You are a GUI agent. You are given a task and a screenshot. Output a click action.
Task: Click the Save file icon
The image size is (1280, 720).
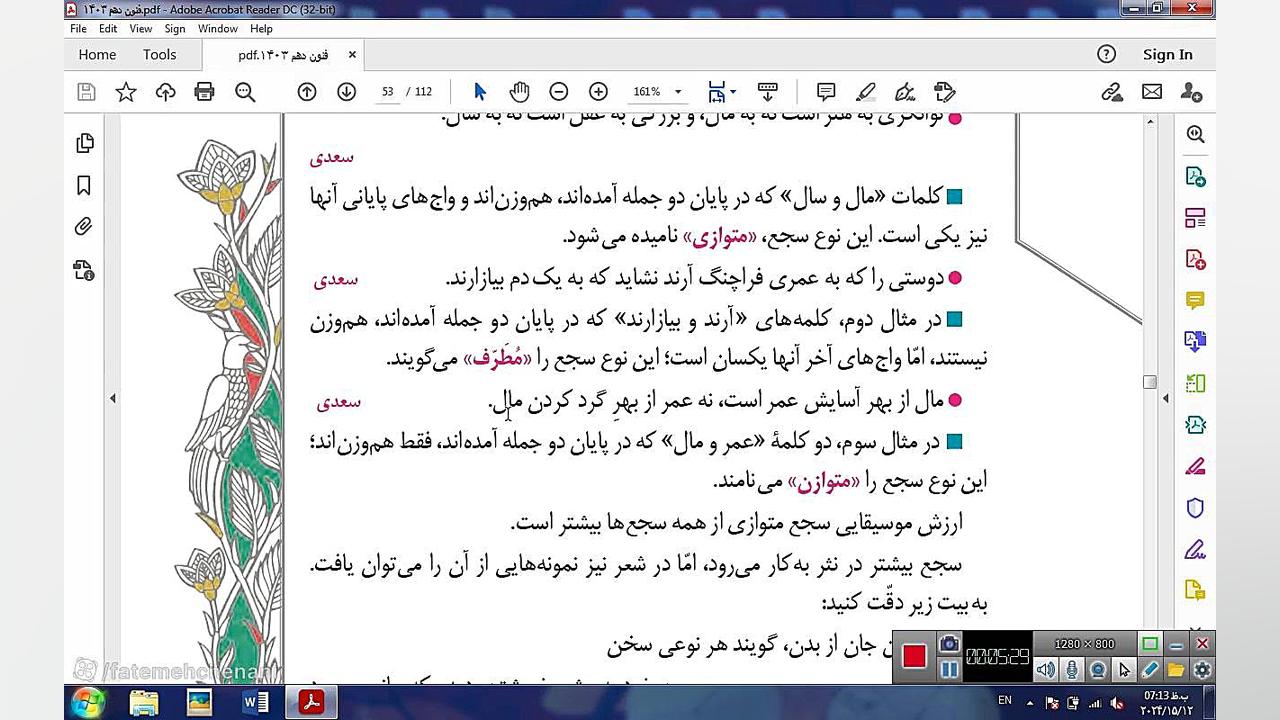tap(86, 92)
